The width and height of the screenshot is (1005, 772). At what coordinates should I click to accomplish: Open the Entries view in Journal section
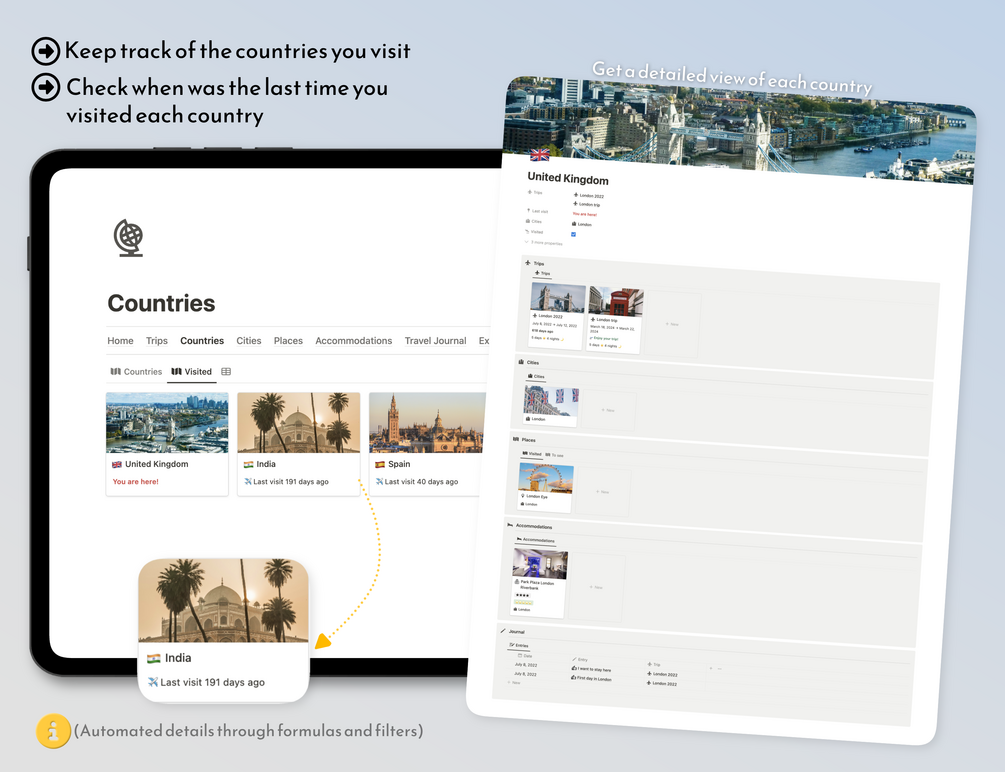click(519, 645)
